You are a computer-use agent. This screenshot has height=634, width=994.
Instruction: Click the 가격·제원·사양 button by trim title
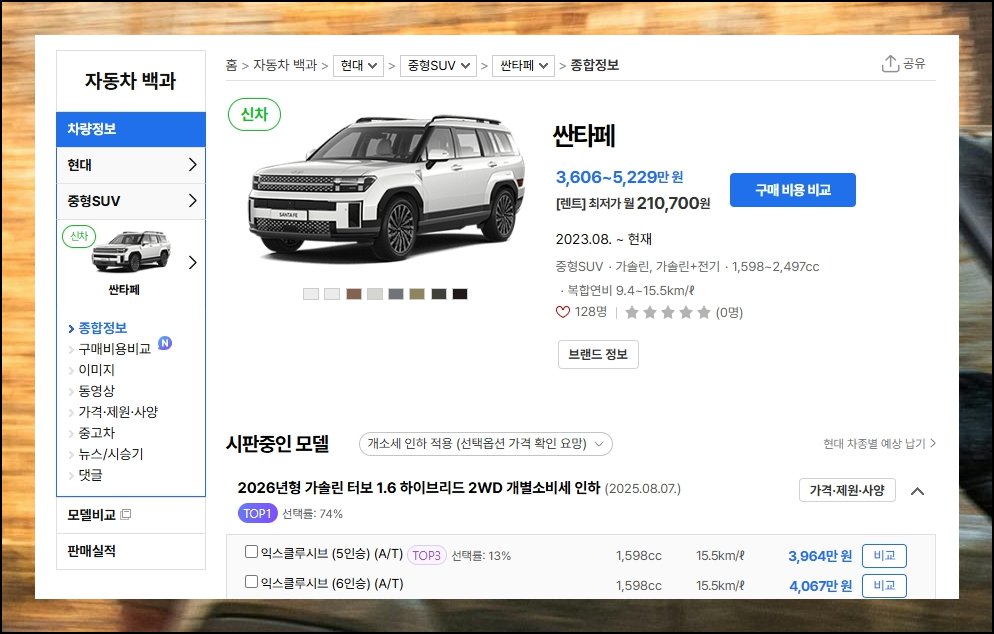[847, 490]
